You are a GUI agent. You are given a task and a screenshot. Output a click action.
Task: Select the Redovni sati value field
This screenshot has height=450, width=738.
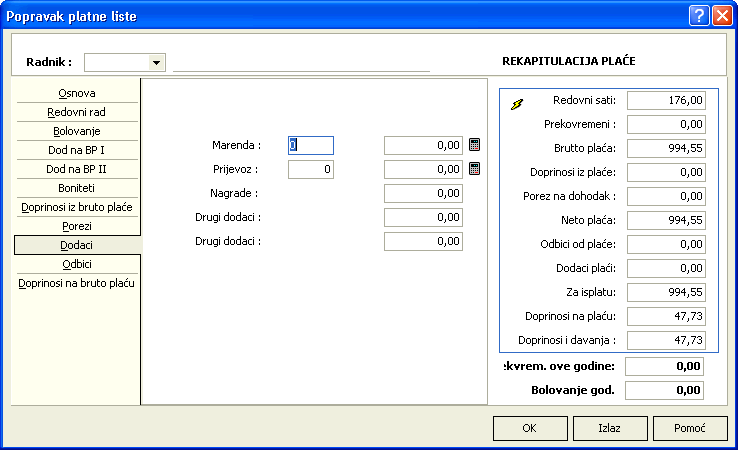666,100
